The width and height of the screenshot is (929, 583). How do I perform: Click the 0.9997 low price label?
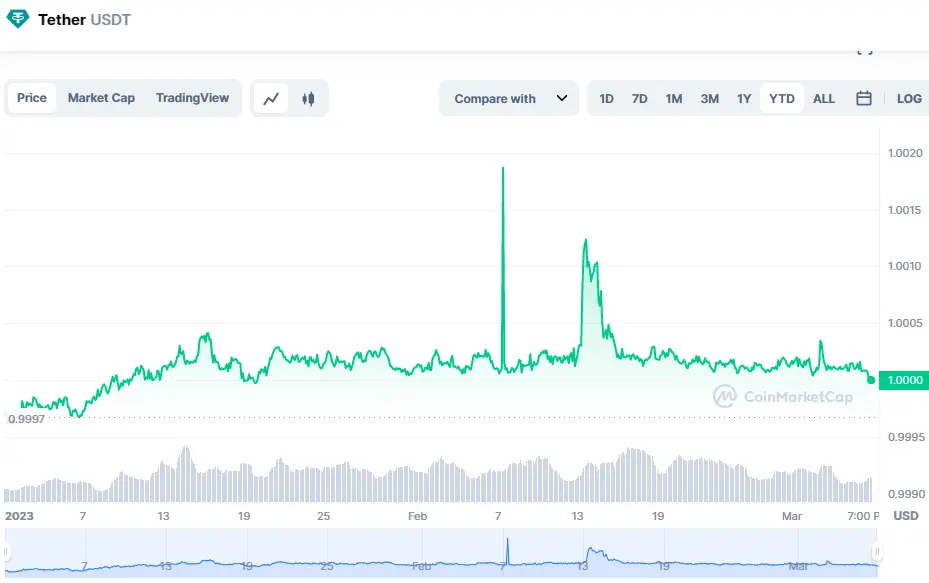click(x=26, y=419)
